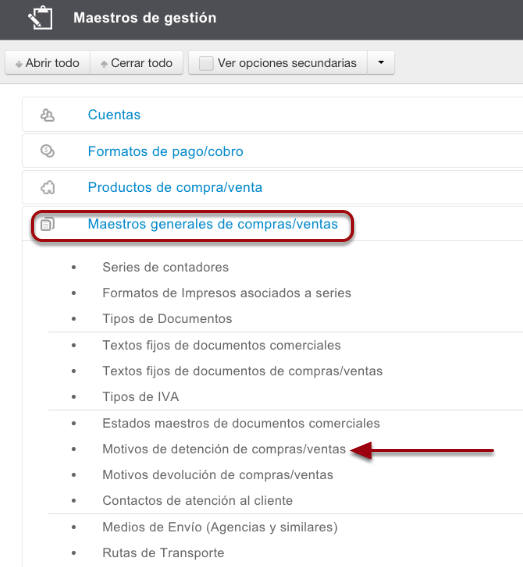Open Rutas de Transporte

pos(163,553)
